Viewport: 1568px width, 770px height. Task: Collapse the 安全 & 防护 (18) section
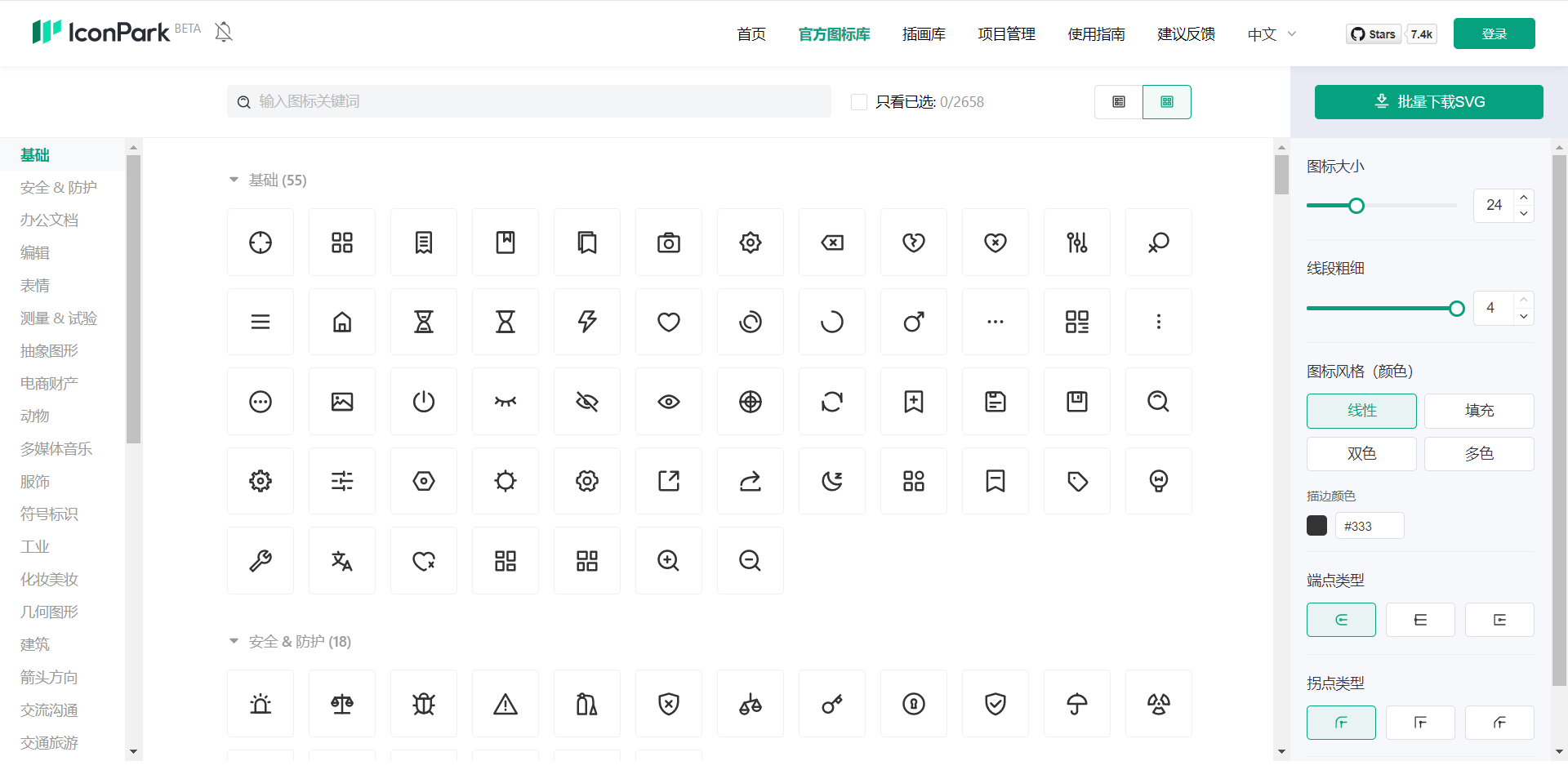[234, 642]
